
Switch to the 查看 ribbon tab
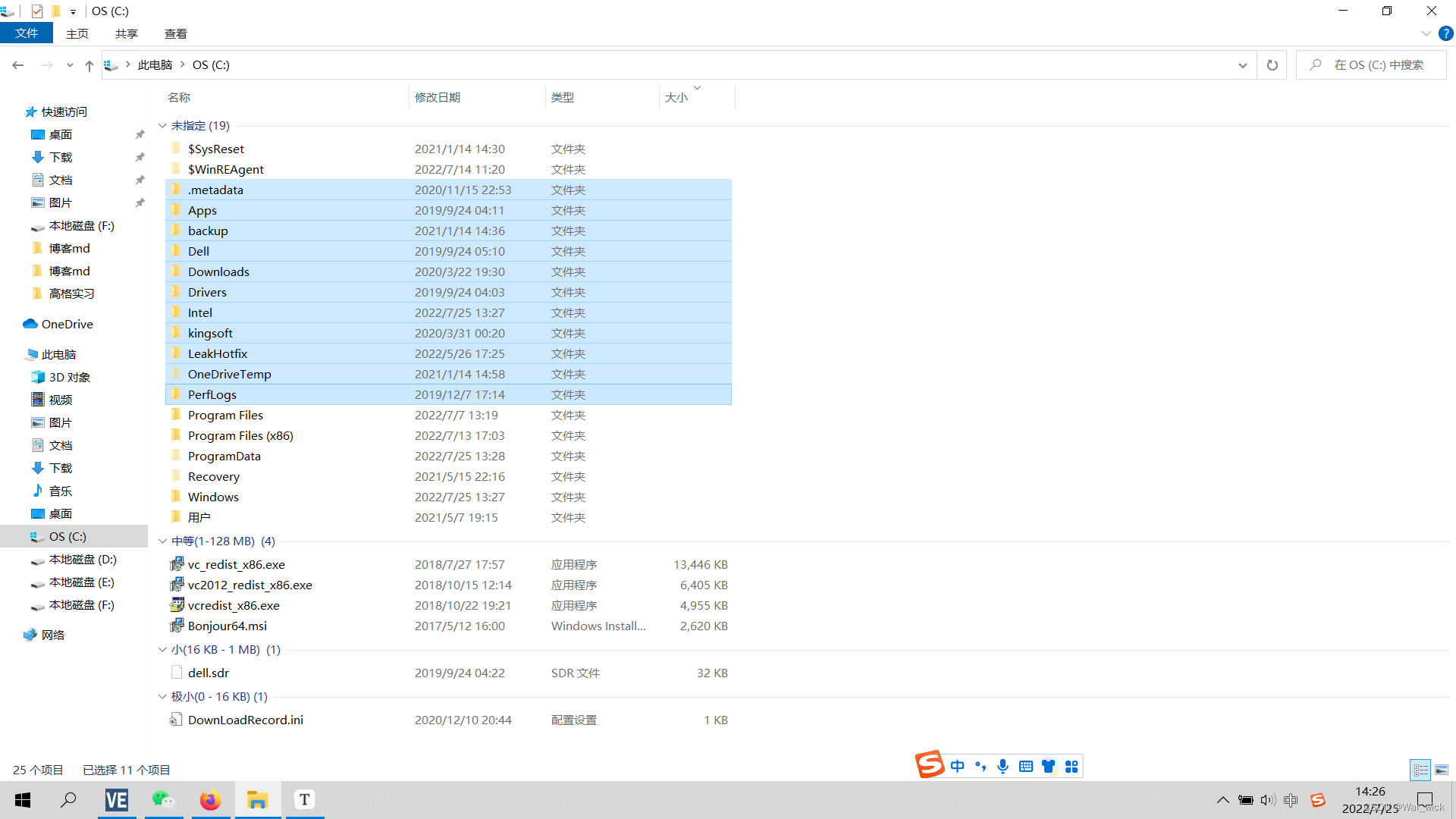point(175,33)
